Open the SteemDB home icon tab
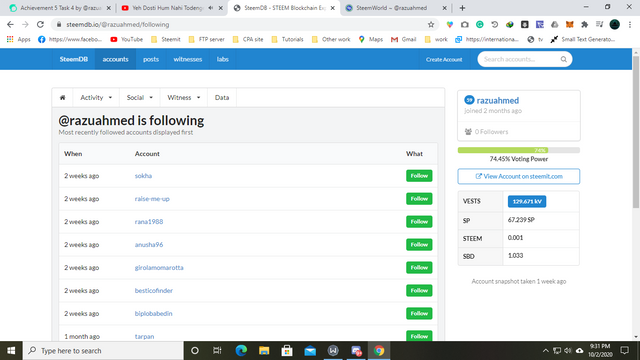This screenshot has height=360, width=640. tap(62, 98)
